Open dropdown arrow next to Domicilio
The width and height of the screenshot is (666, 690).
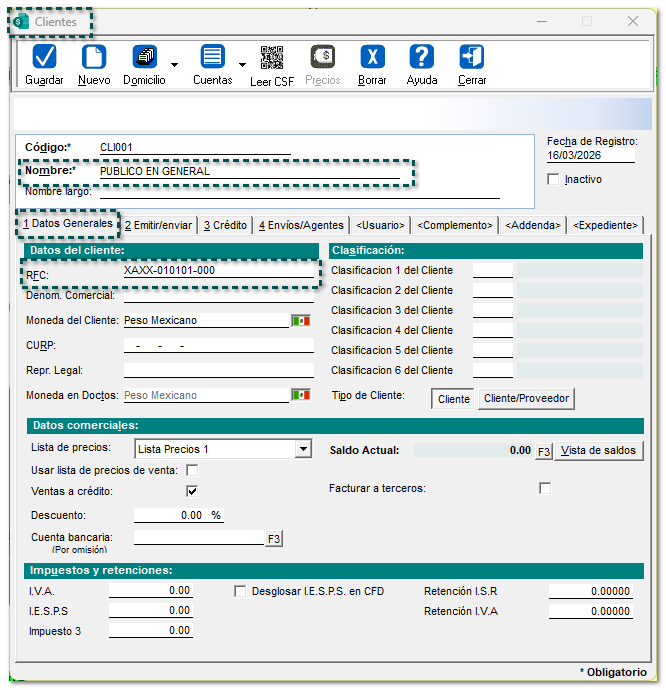175,65
